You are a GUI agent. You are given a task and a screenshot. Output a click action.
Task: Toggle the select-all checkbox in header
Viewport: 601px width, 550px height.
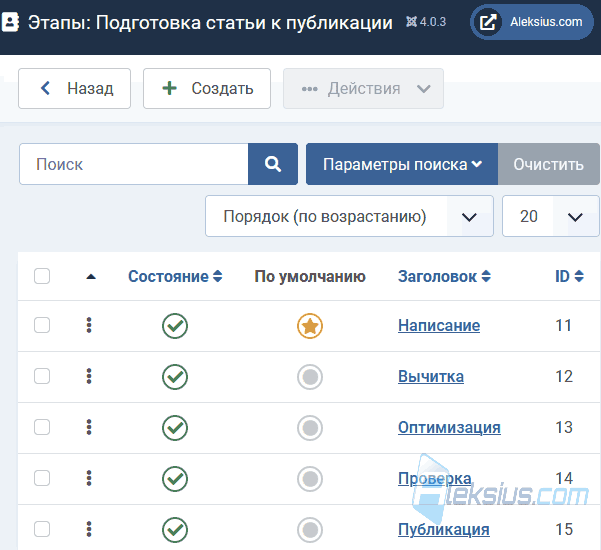[x=42, y=276]
